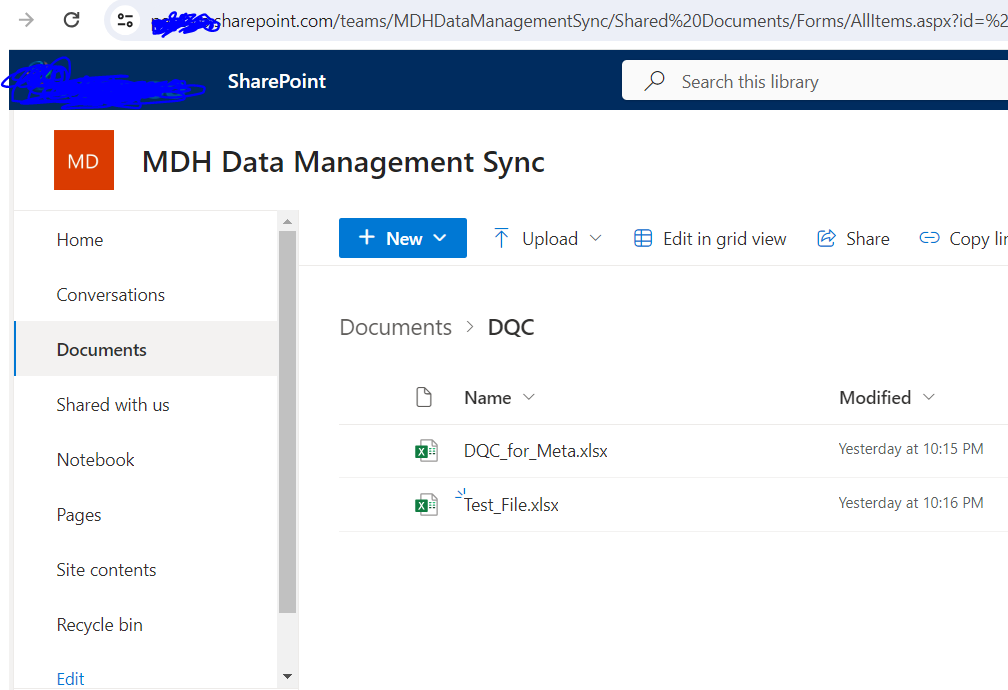Click the left navigation scrollbar thumb
Screen dimensions: 1008x690
(x=287, y=422)
